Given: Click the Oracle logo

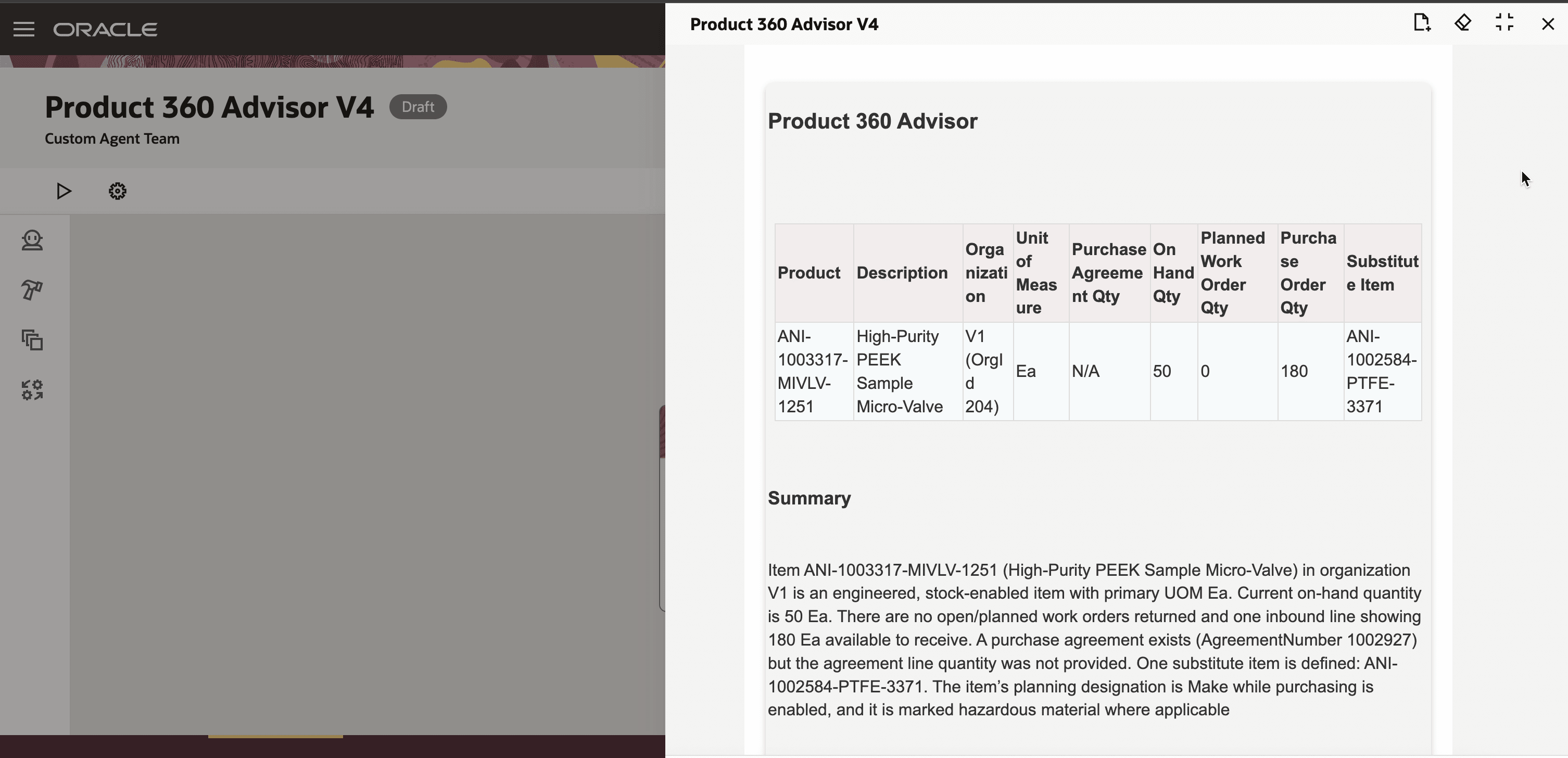Looking at the screenshot, I should tap(105, 29).
